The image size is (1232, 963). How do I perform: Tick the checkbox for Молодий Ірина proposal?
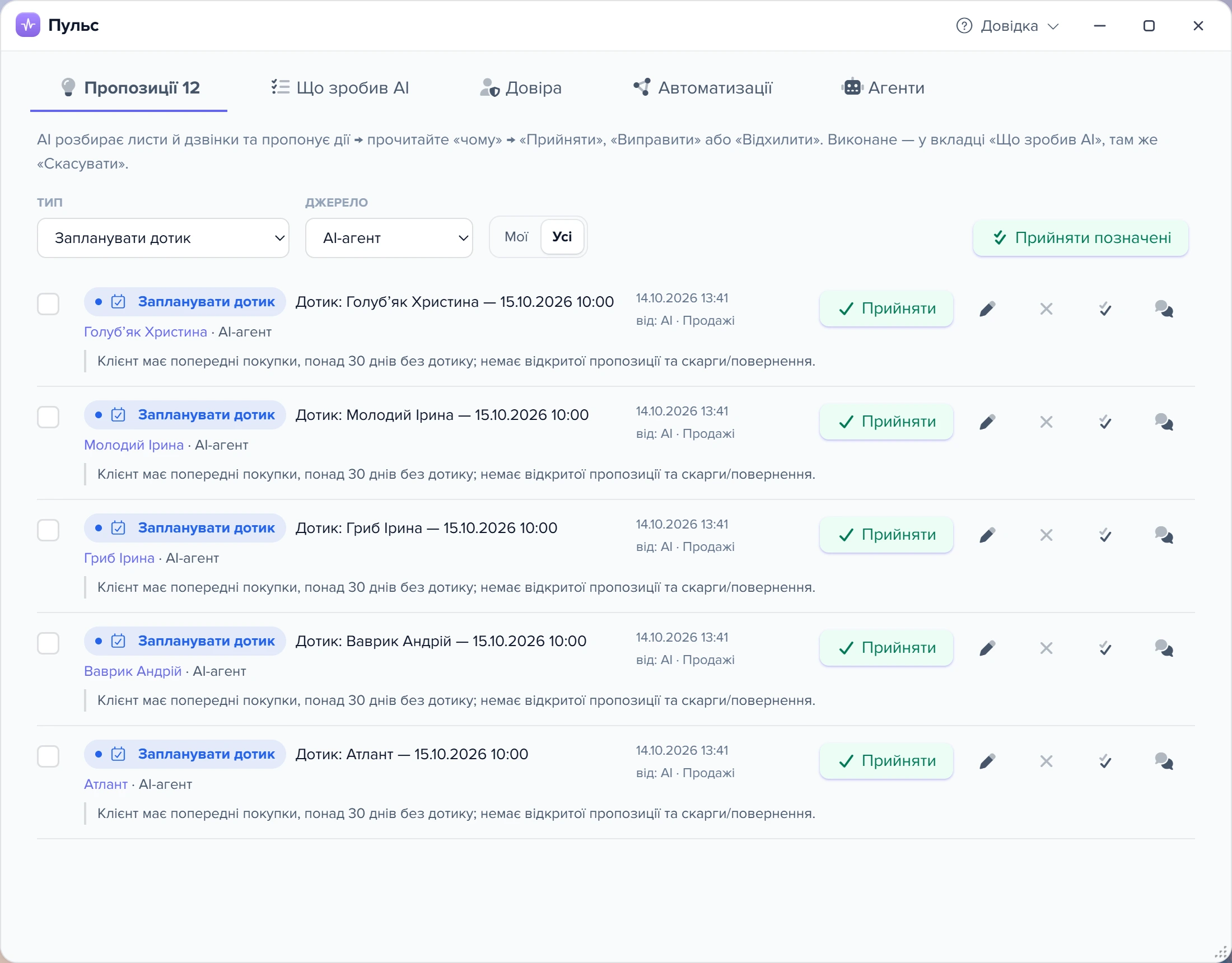[x=48, y=417]
